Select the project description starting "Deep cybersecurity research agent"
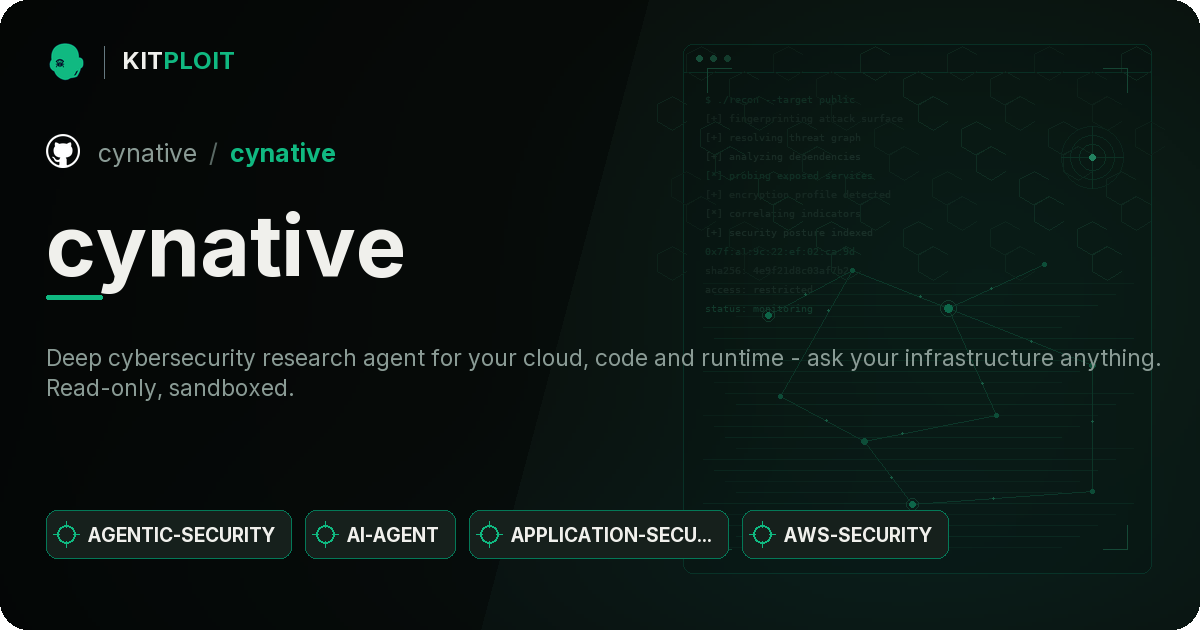Screen dimensions: 1200x630 (604, 373)
